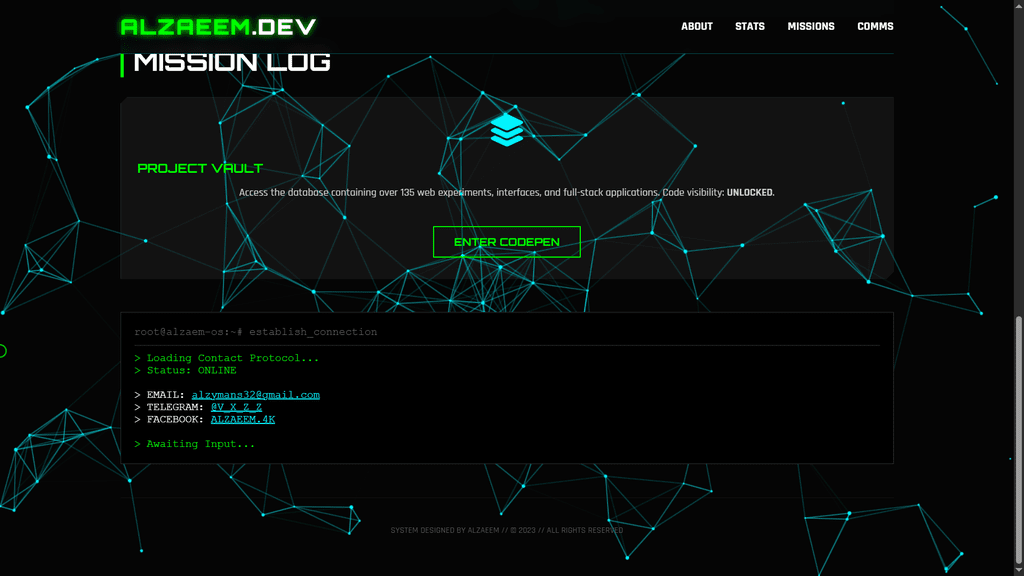Click the ALZAEEM.DEV logo

click(x=218, y=27)
